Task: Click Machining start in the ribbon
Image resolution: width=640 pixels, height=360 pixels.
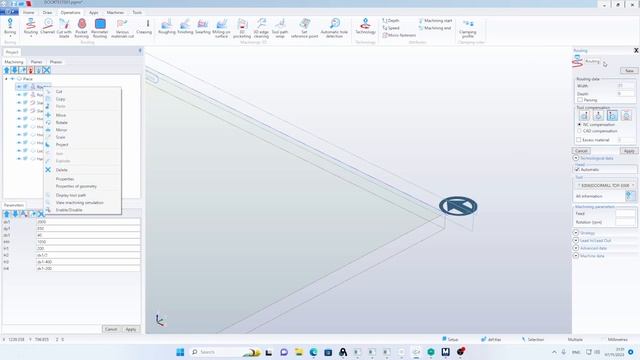Action: pyautogui.click(x=435, y=20)
